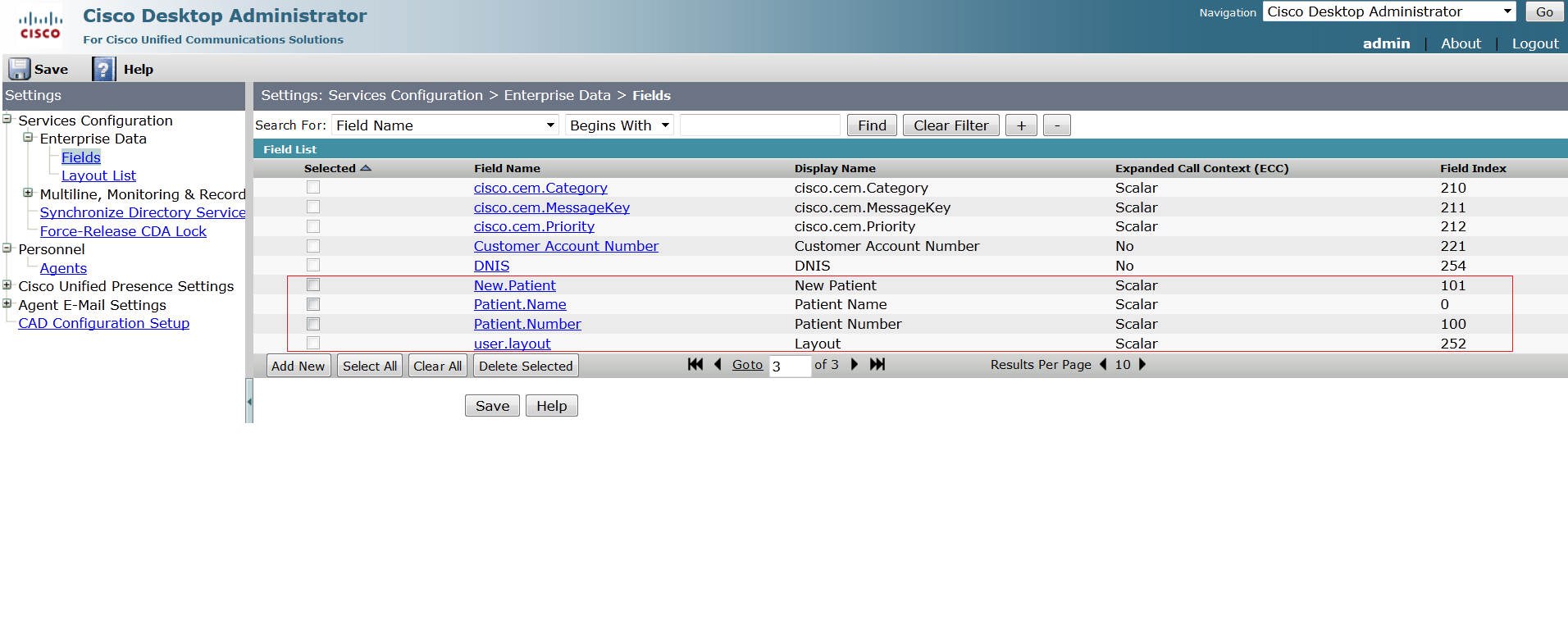Open Synchronize Directory Services
Viewport: 1568px width, 624px height.
click(143, 212)
